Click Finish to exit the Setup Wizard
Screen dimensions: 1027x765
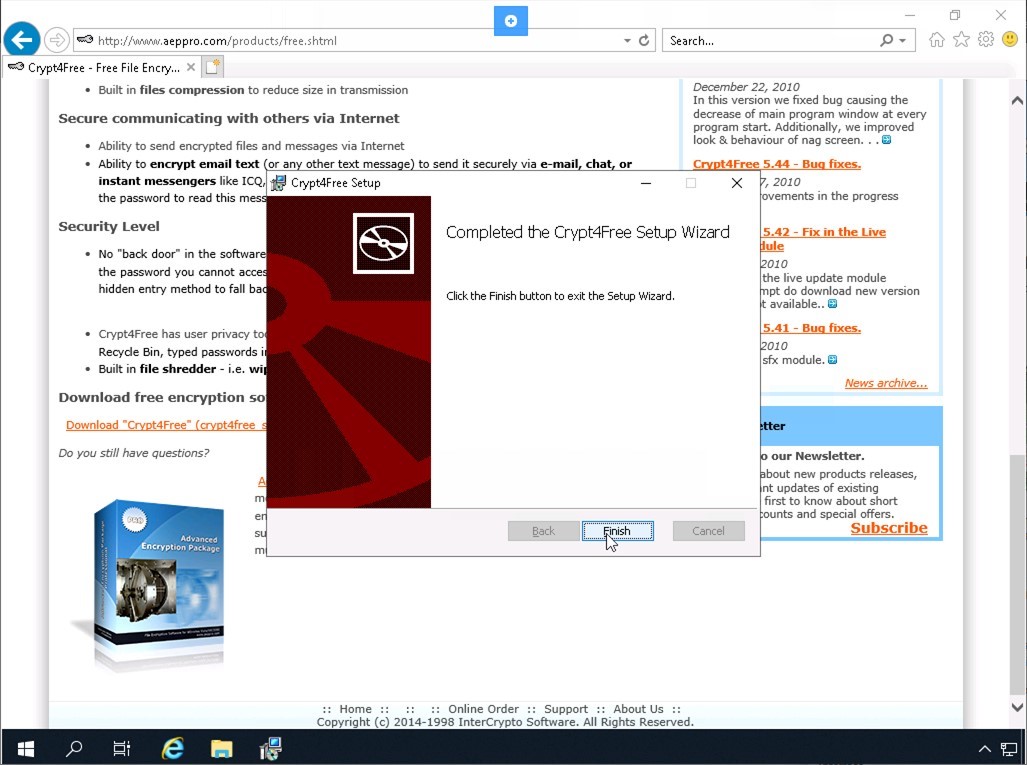tap(617, 531)
